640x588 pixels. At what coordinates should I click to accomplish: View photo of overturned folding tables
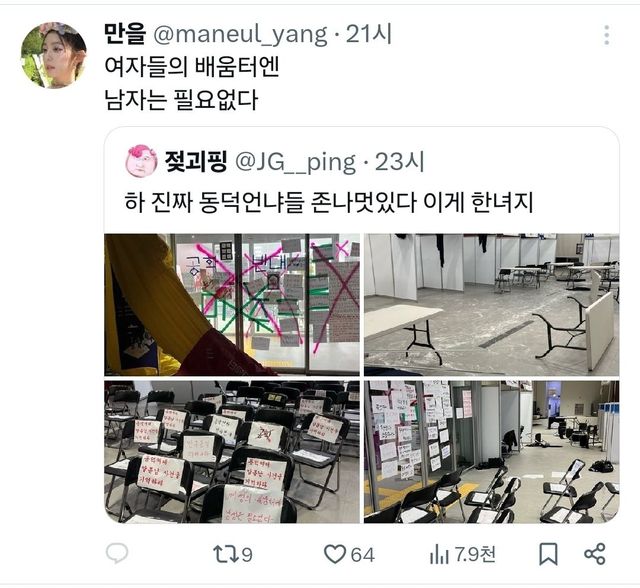click(492, 305)
